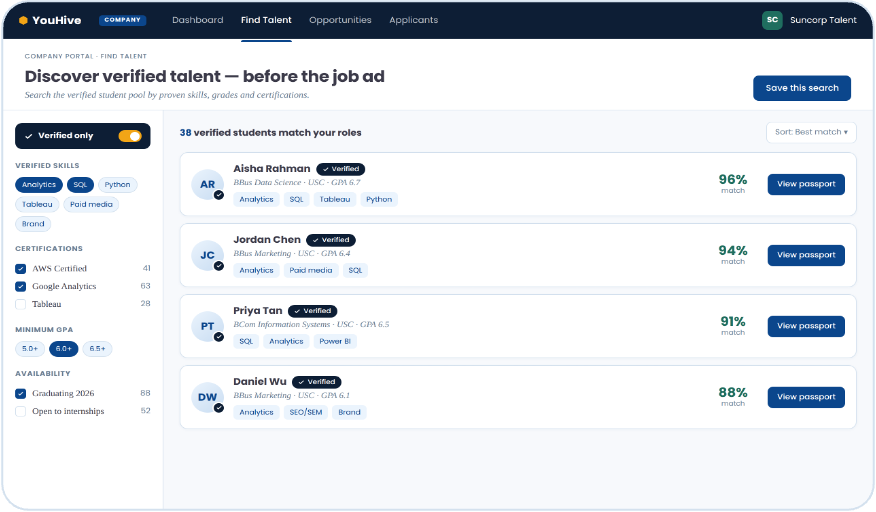Image resolution: width=876 pixels, height=512 pixels.
Task: Click Aisha Rahman's AR avatar
Action: click(207, 184)
